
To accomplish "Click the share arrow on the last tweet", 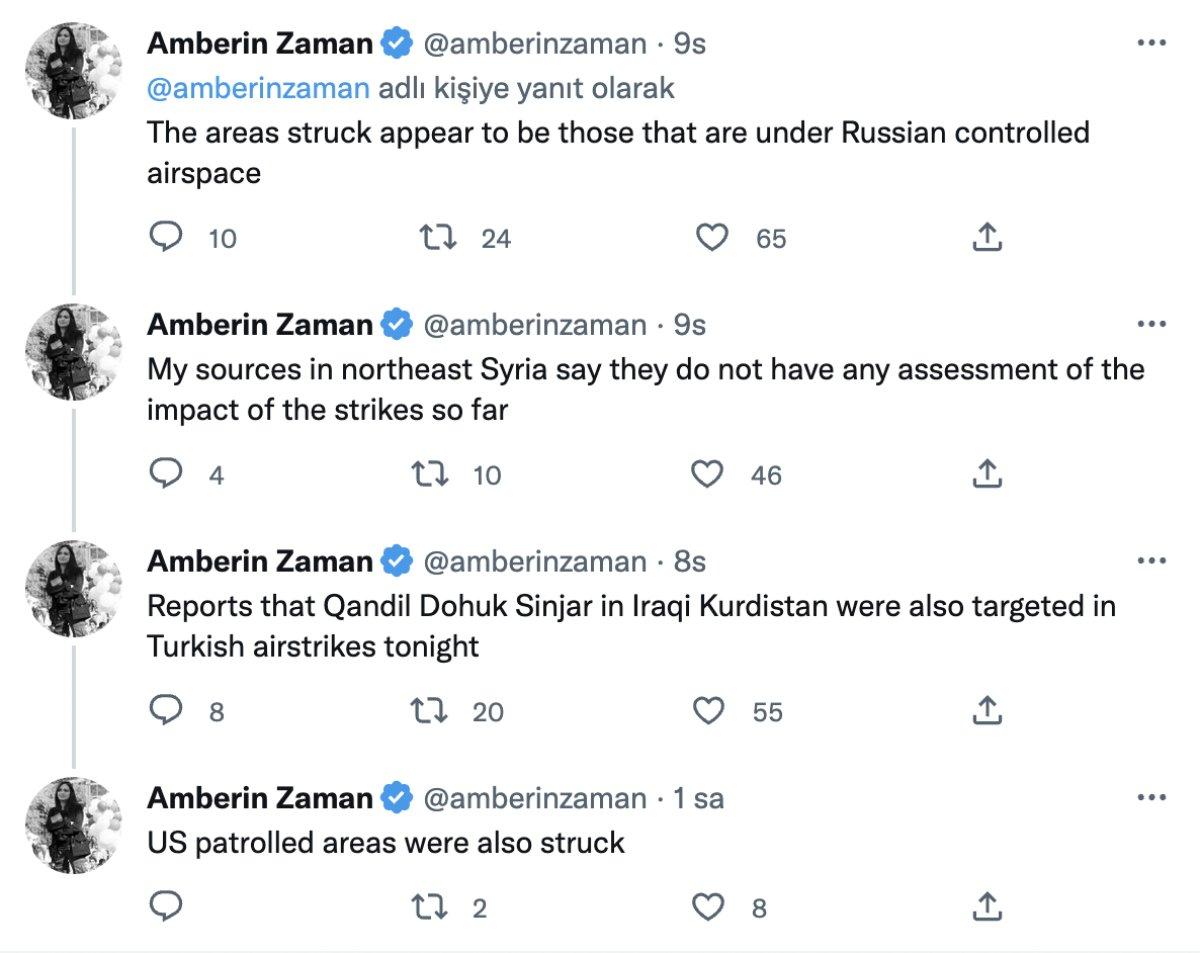I will pos(987,908).
